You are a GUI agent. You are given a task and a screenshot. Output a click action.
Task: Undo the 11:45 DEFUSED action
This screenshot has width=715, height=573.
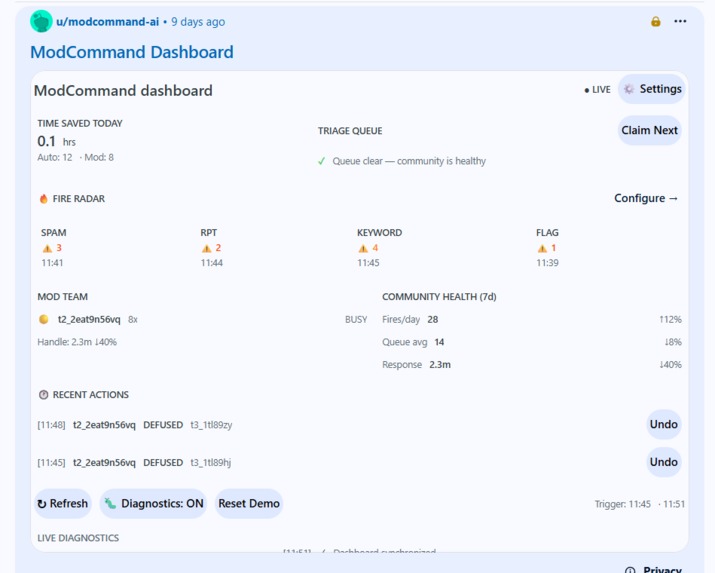click(x=663, y=462)
